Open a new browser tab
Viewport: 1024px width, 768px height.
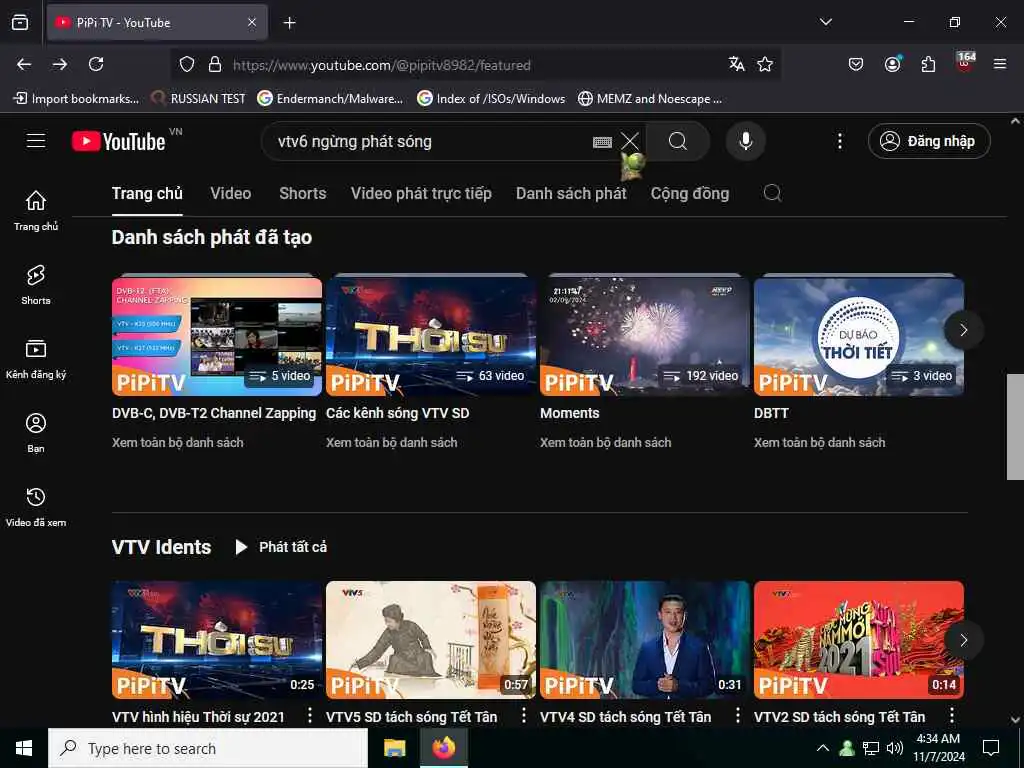[x=289, y=23]
